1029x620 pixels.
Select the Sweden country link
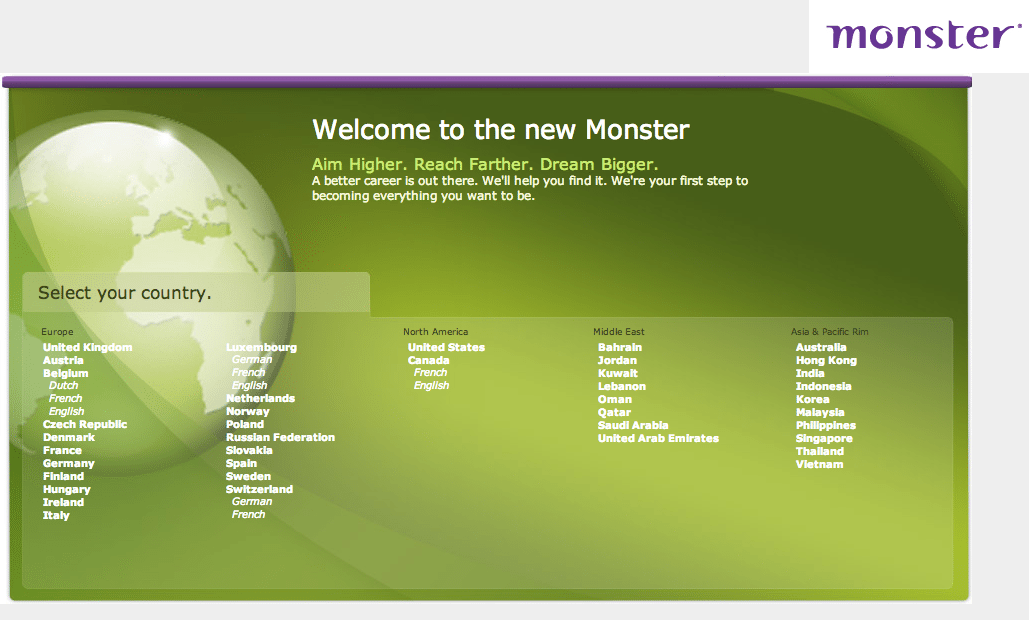(248, 476)
